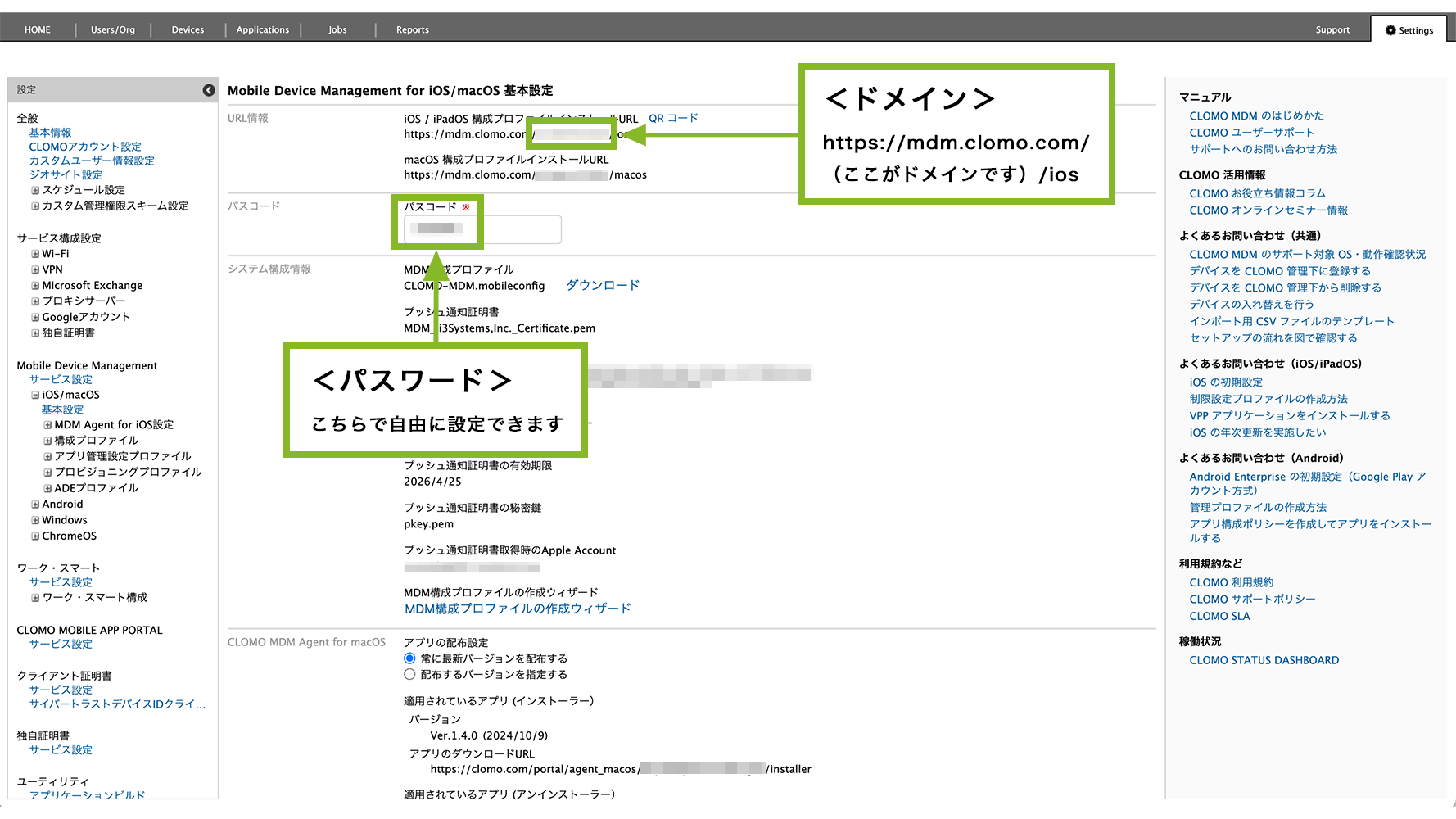Expand ワーク・スマート構成 node
Image resolution: width=1456 pixels, height=819 pixels.
coord(35,598)
